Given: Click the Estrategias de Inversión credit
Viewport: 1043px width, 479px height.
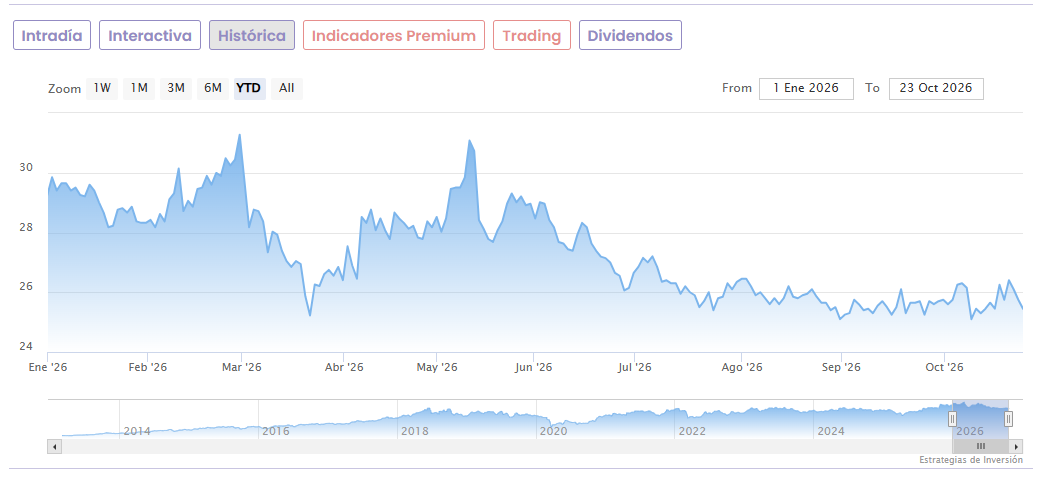Looking at the screenshot, I should point(970,460).
